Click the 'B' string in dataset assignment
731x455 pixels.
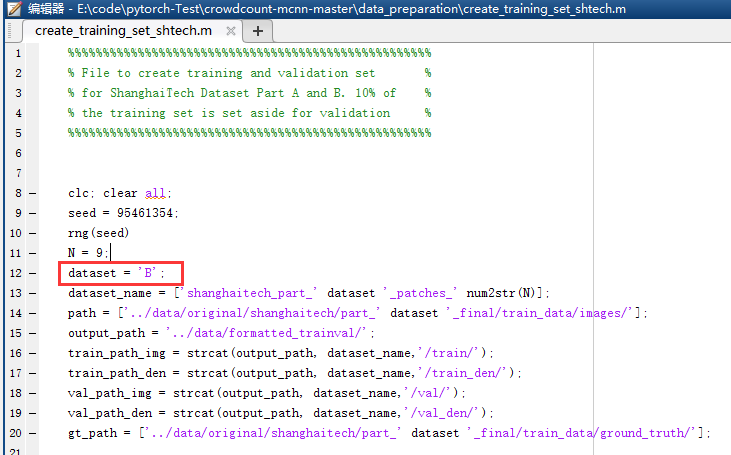[147, 273]
